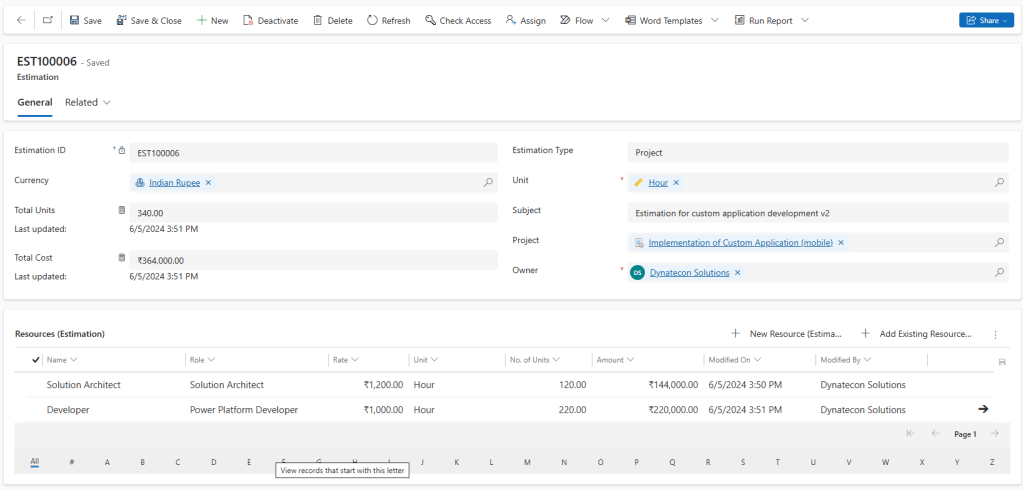
Task: Click the back arrow icon
Action: [21, 20]
